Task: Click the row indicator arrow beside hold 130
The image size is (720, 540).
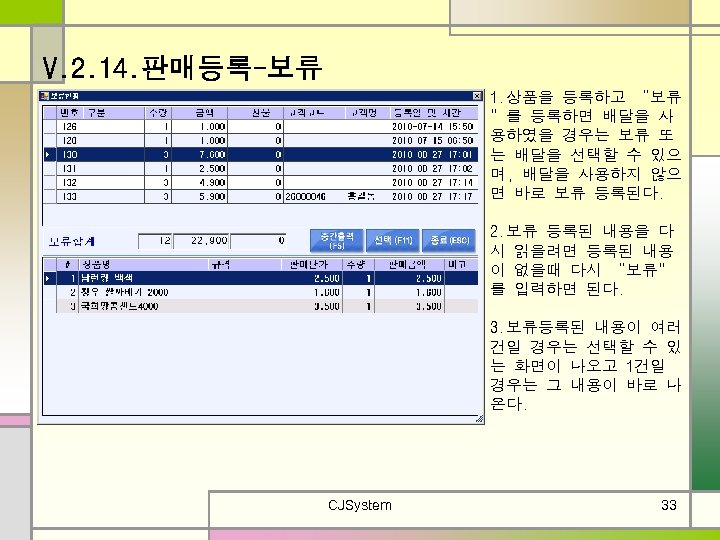Action: 49,155
